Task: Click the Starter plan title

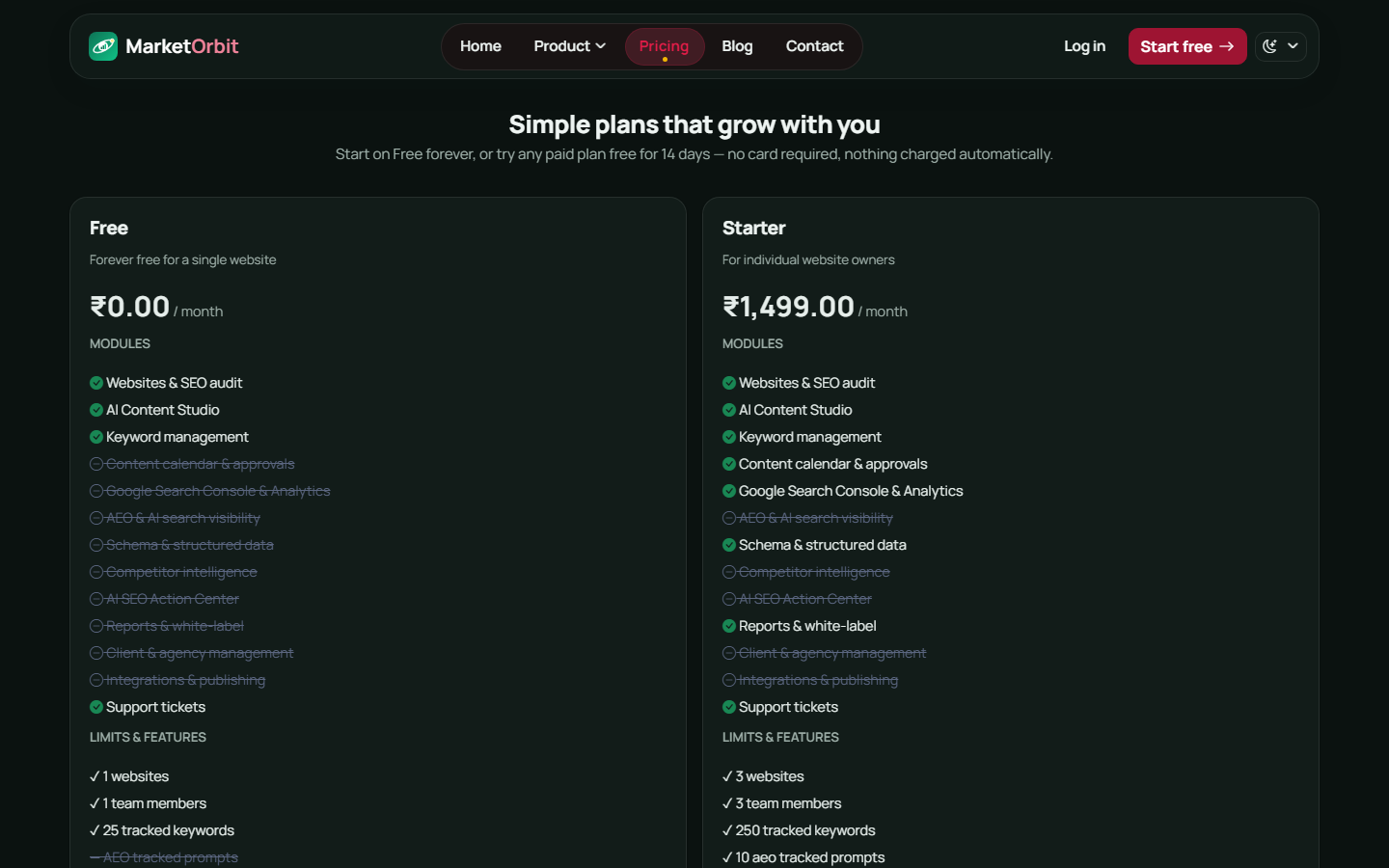Action: 754,229
